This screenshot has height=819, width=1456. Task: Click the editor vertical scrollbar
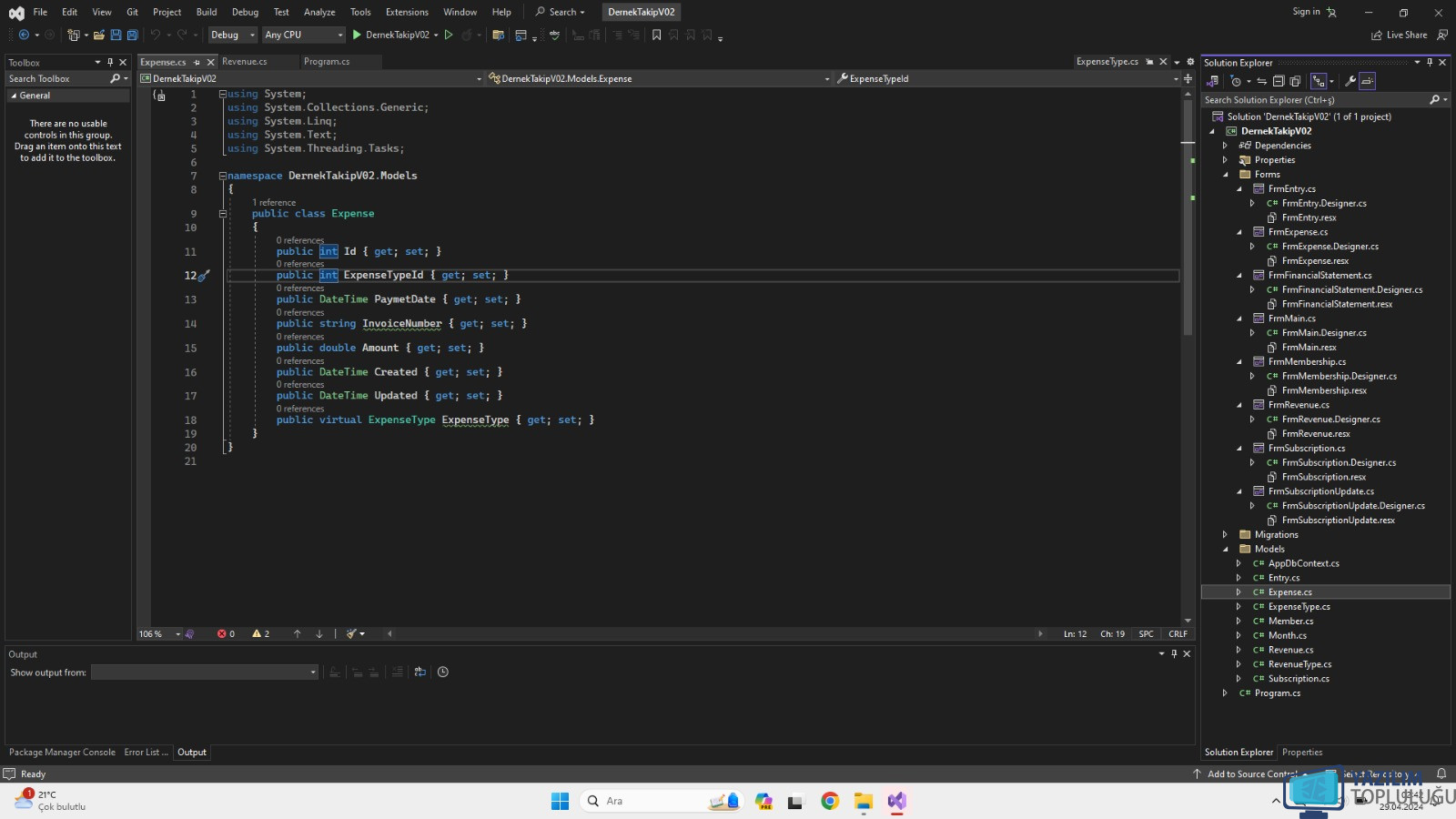[1188, 218]
